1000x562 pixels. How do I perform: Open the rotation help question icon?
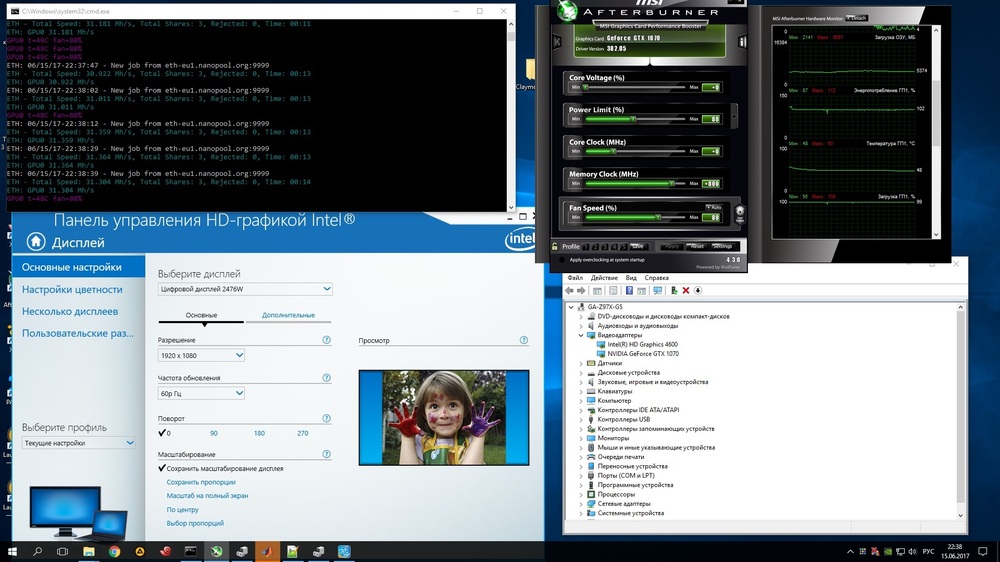327,418
